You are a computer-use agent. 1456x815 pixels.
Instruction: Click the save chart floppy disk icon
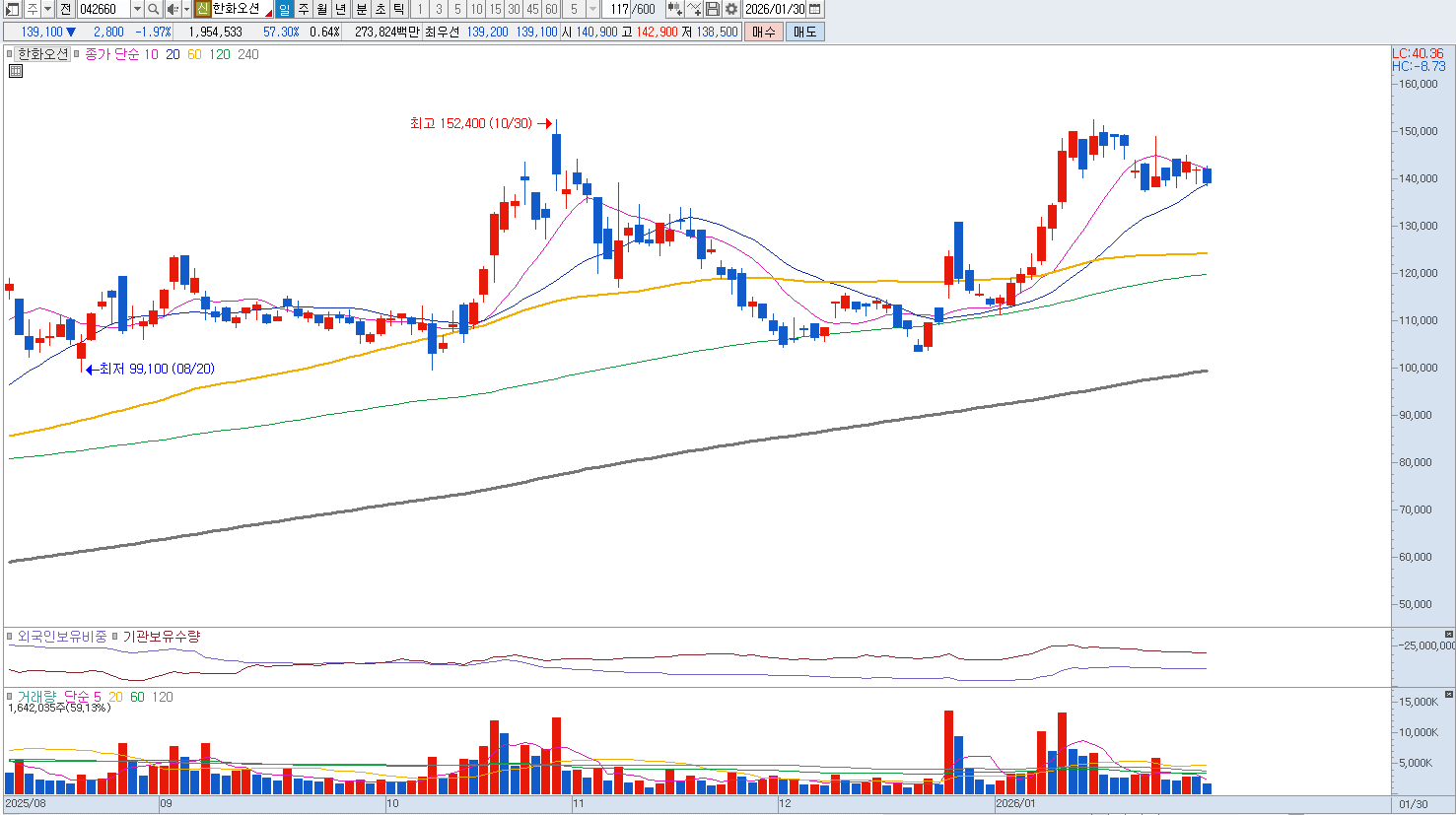(x=713, y=9)
